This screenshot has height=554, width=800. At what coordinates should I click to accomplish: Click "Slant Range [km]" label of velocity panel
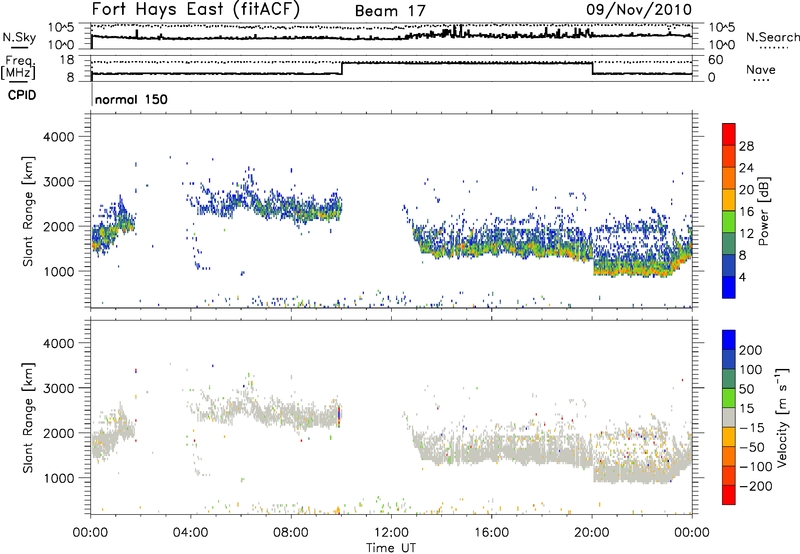click(x=28, y=418)
